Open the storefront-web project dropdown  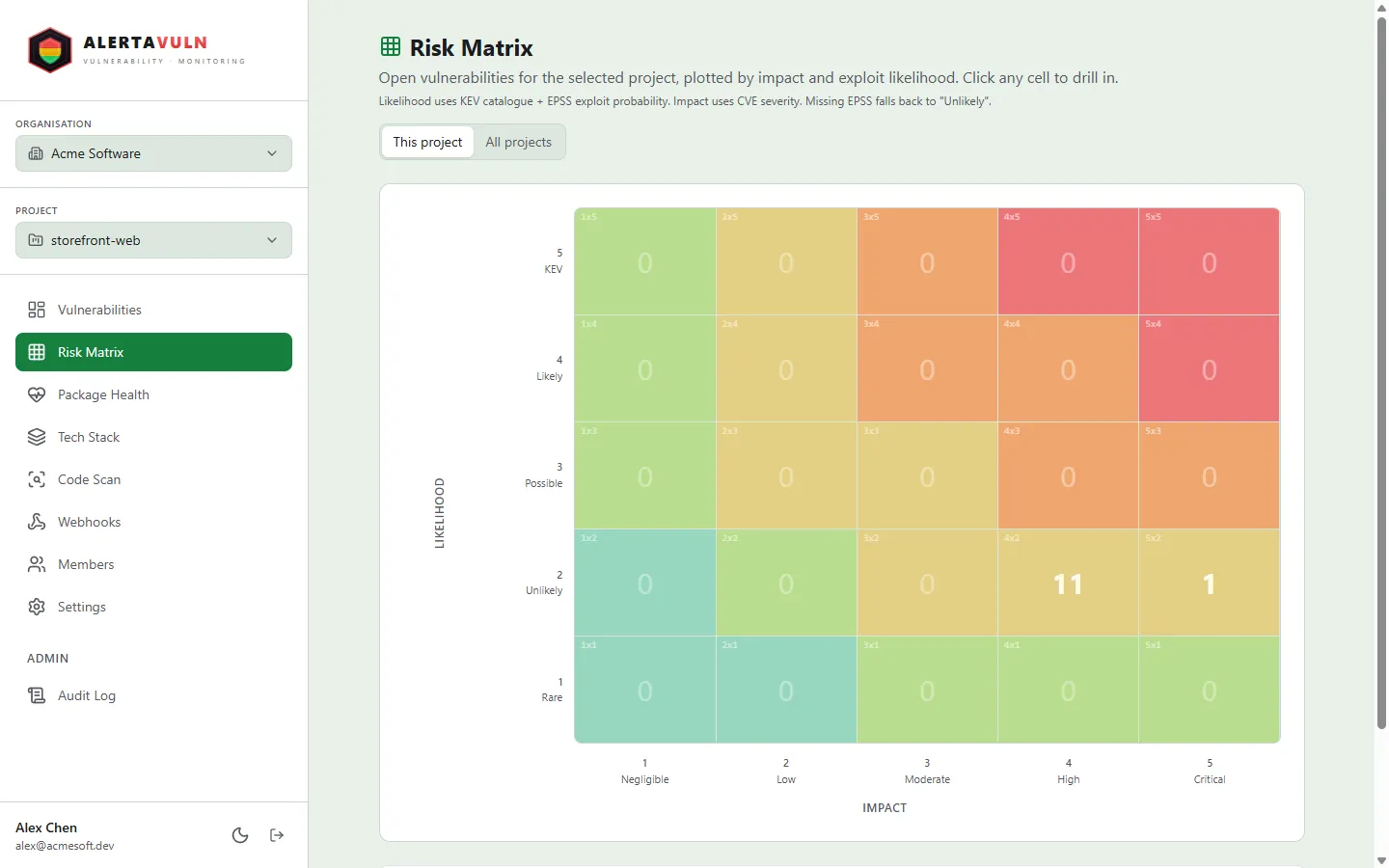point(153,240)
